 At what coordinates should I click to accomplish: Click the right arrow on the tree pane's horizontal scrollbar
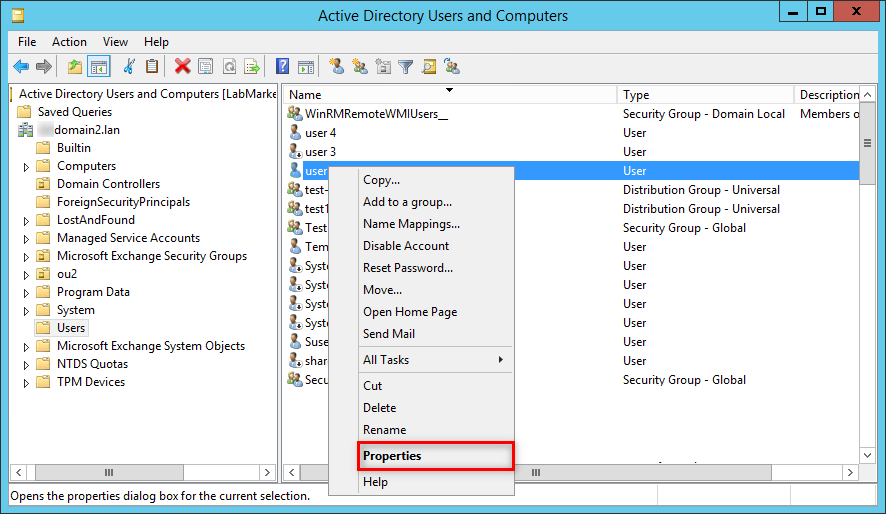pyautogui.click(x=267, y=472)
